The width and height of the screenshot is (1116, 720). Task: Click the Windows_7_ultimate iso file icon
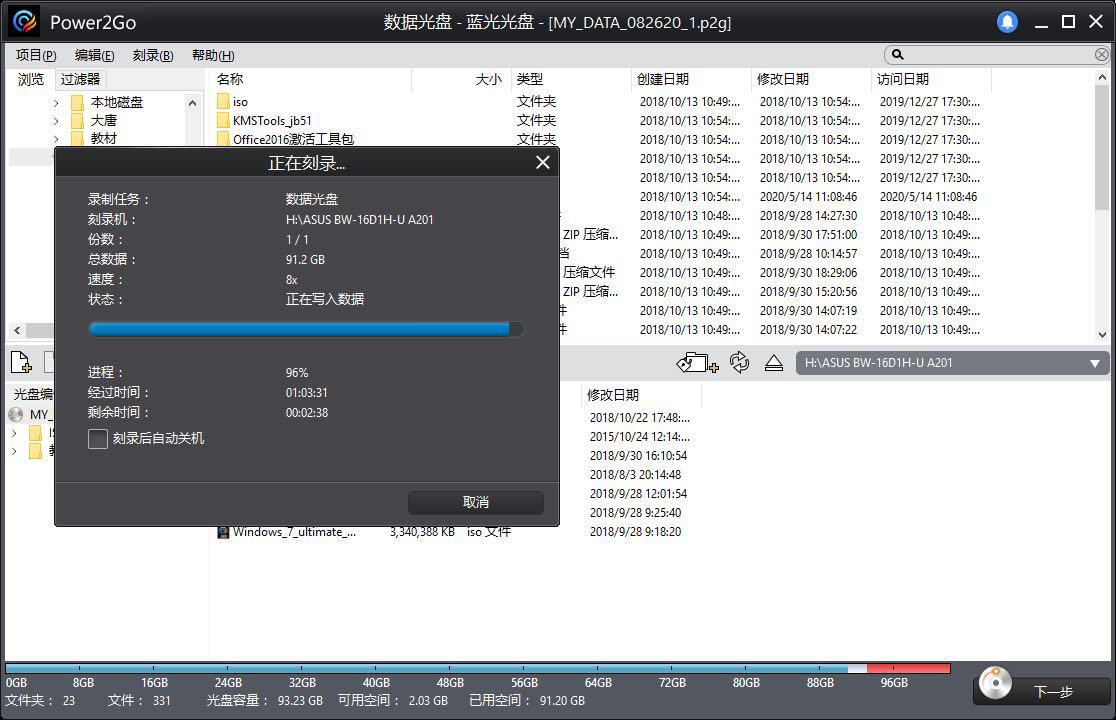click(x=223, y=531)
